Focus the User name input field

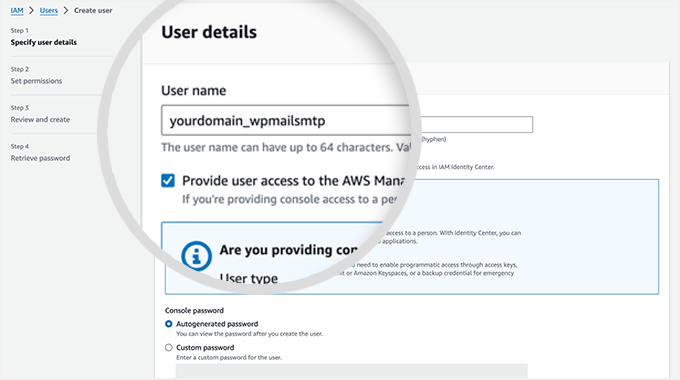[x=286, y=120]
